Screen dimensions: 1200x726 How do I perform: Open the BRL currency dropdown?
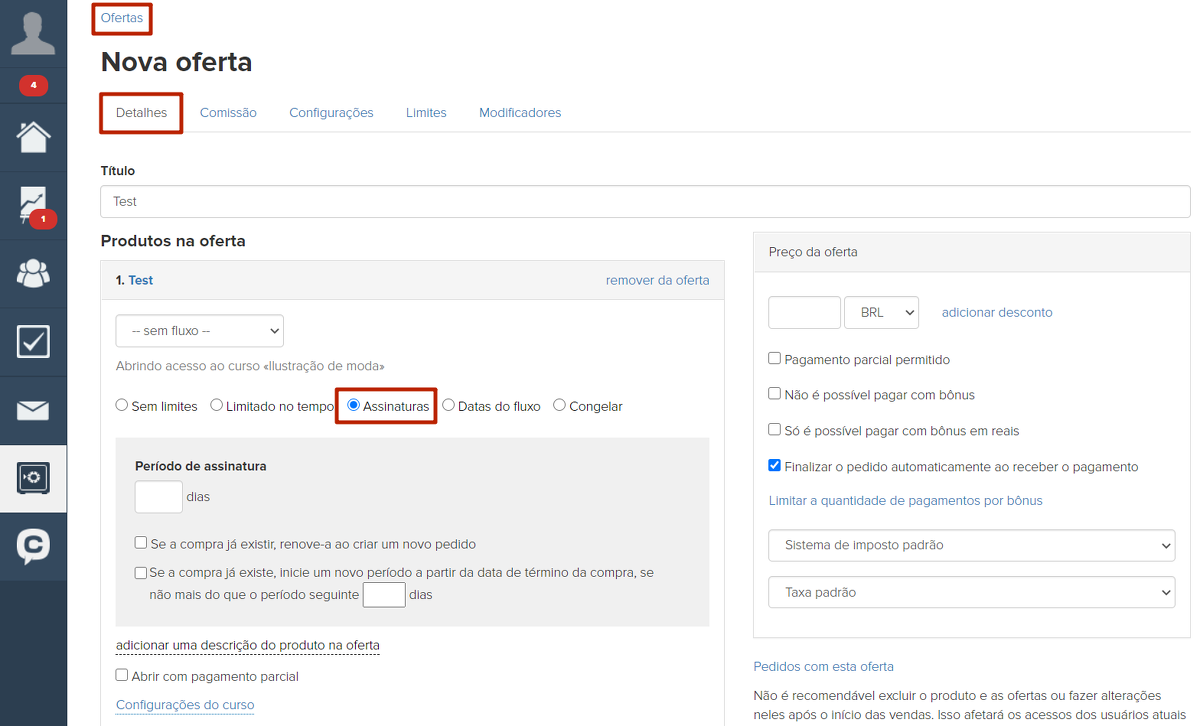point(881,312)
